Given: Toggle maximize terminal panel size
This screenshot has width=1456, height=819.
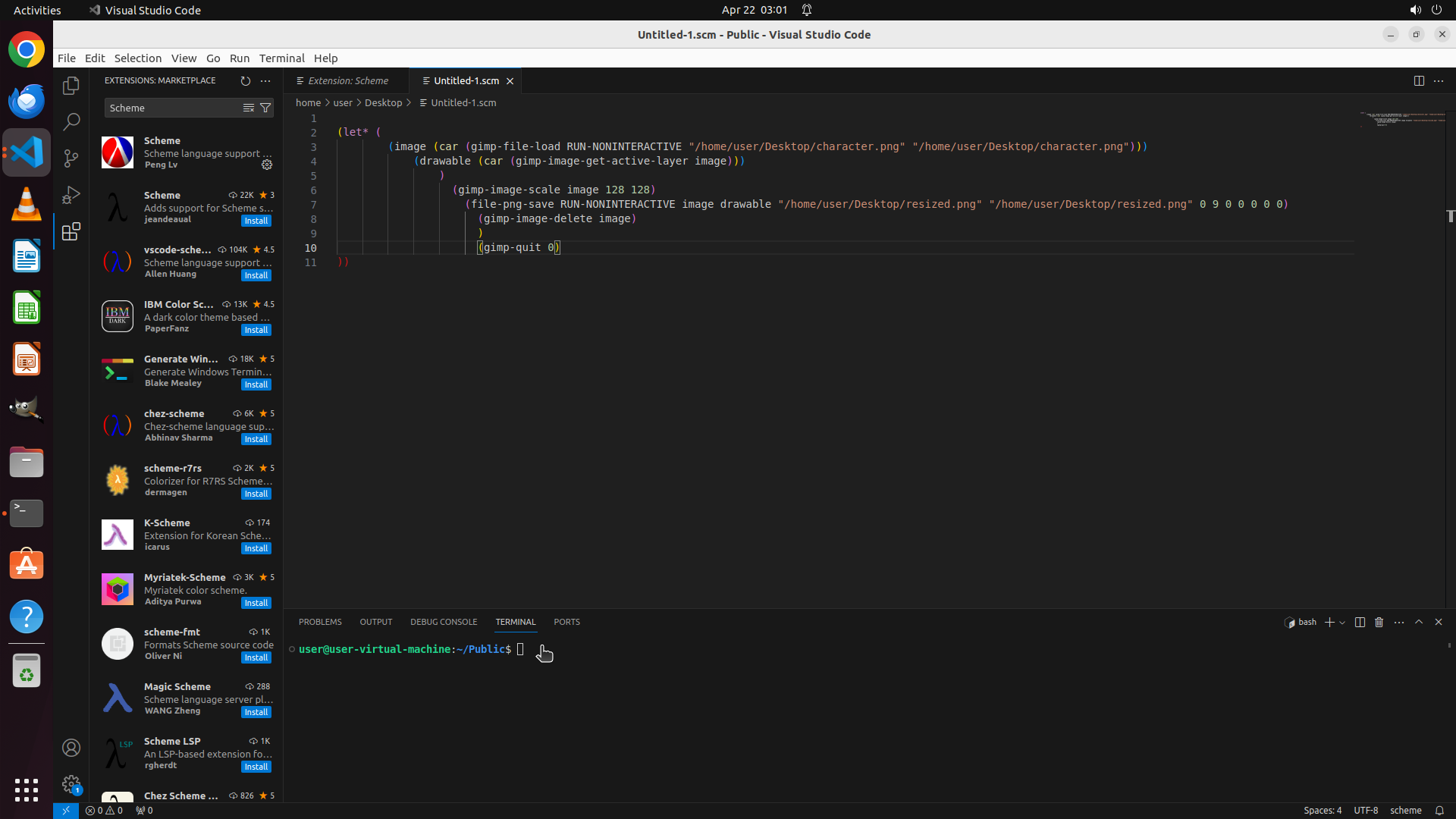Looking at the screenshot, I should (x=1418, y=622).
